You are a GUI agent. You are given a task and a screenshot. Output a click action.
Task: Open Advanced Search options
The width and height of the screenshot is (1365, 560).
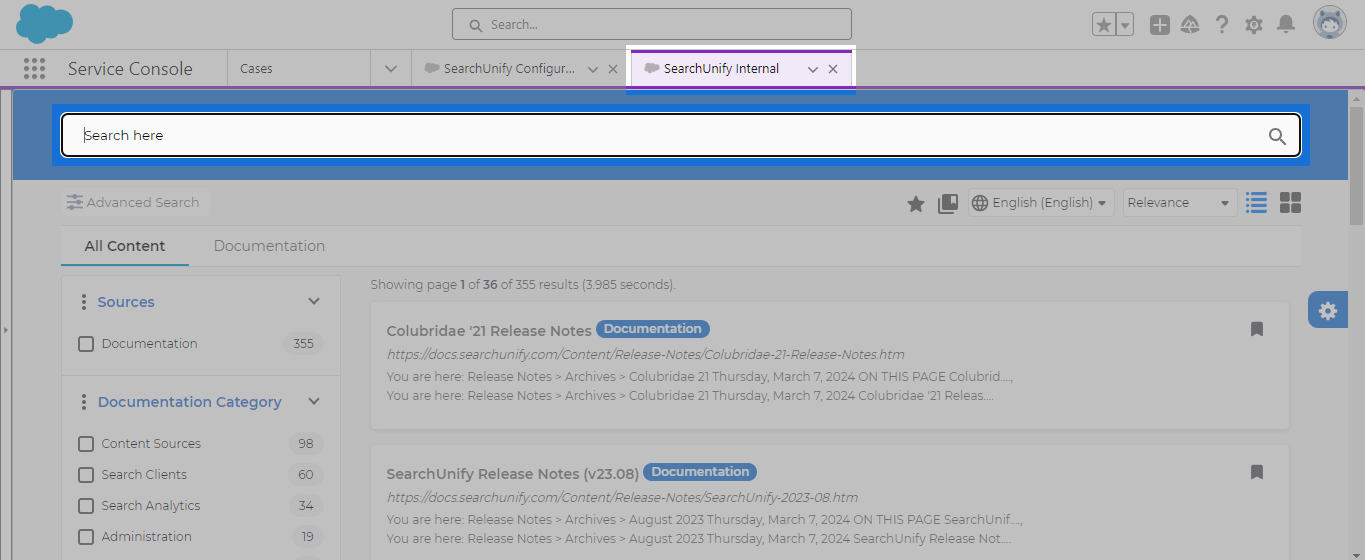click(x=133, y=203)
